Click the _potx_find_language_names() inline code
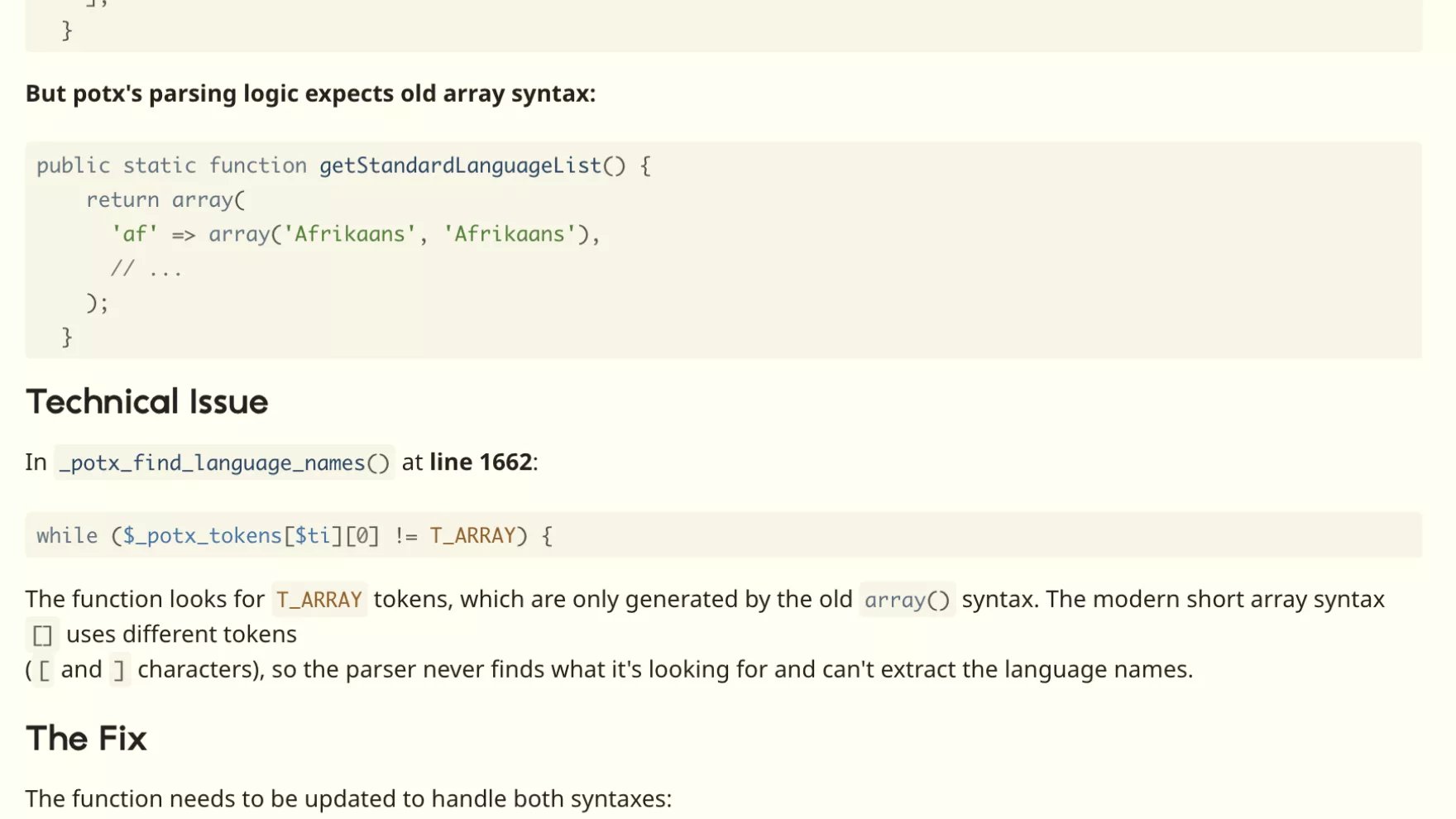 [224, 462]
